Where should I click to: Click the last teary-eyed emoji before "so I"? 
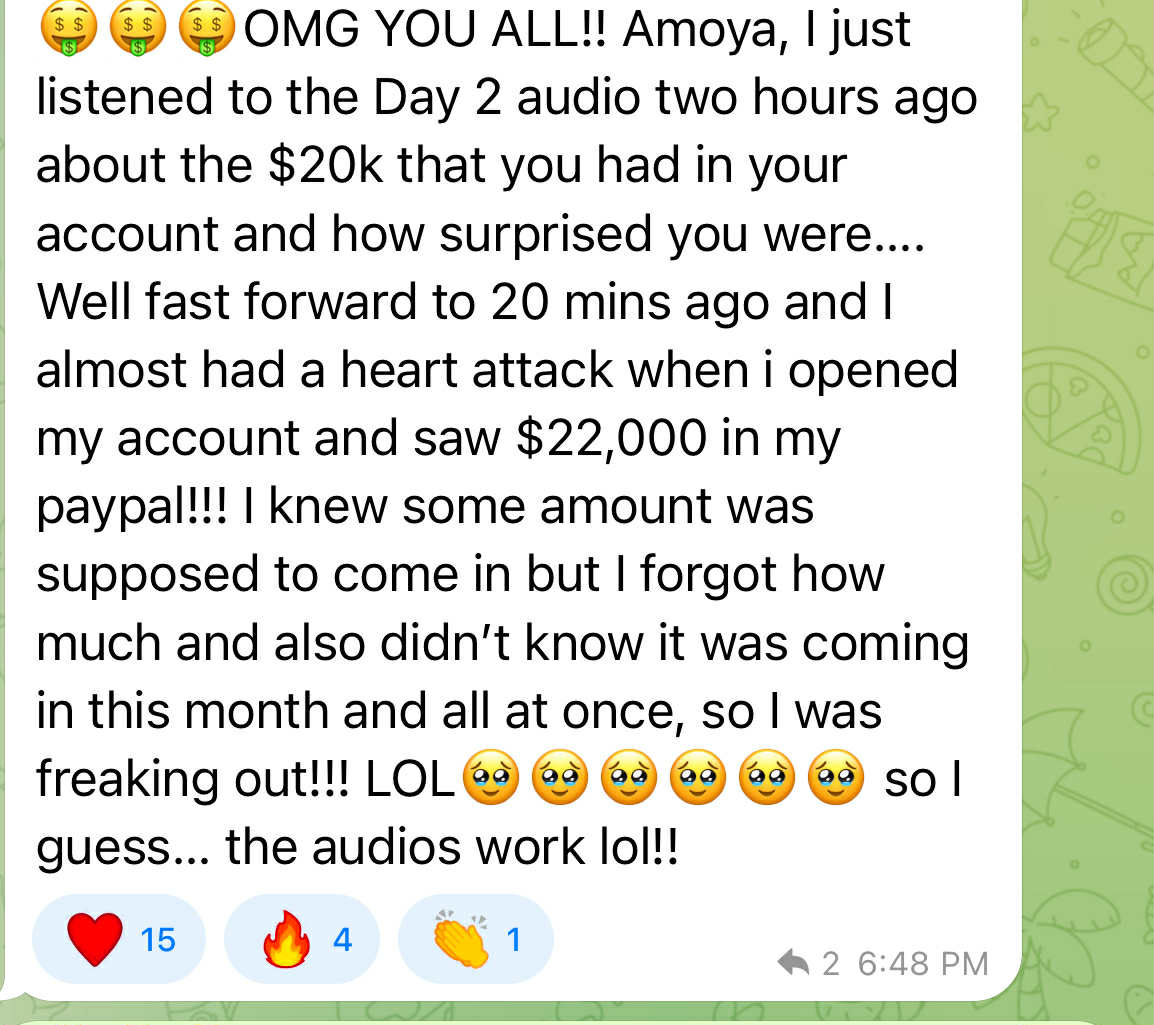point(836,778)
